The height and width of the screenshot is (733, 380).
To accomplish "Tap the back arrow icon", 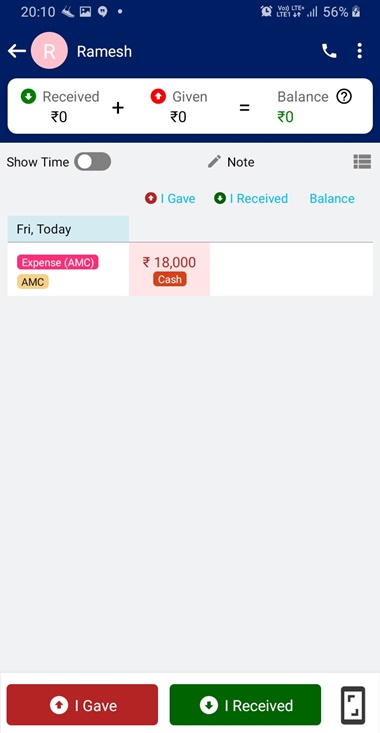I will click(x=16, y=51).
